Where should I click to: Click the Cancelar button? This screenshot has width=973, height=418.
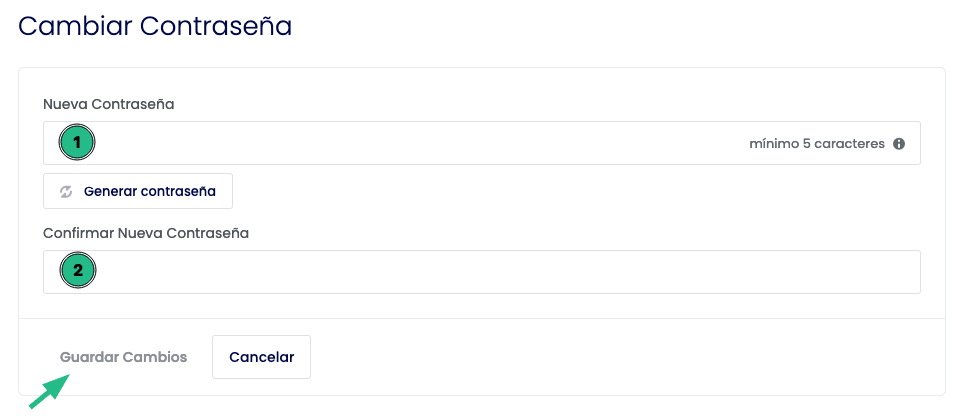click(261, 357)
